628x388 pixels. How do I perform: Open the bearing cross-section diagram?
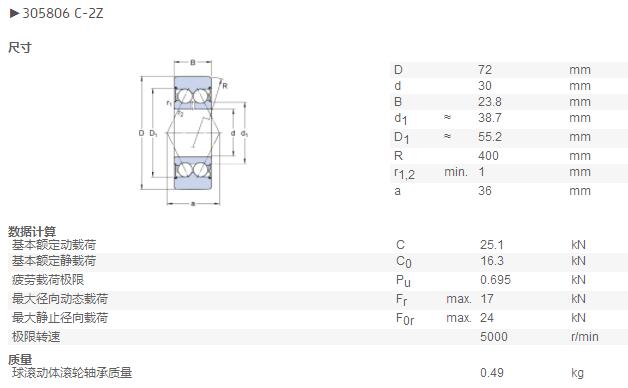click(193, 133)
